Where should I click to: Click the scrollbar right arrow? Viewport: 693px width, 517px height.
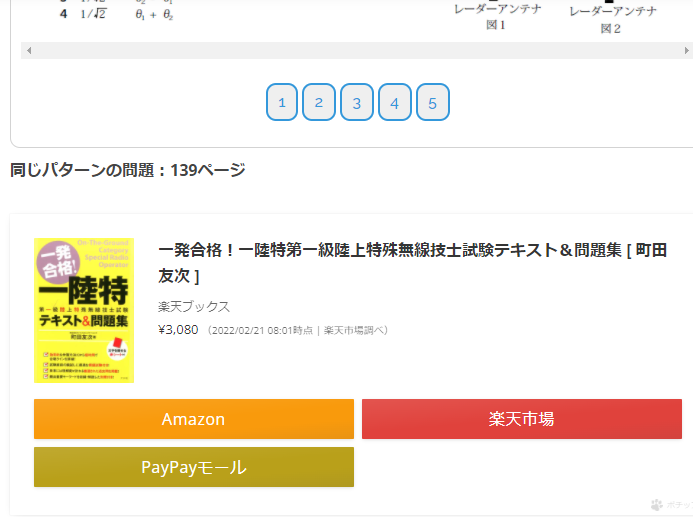coord(686,50)
